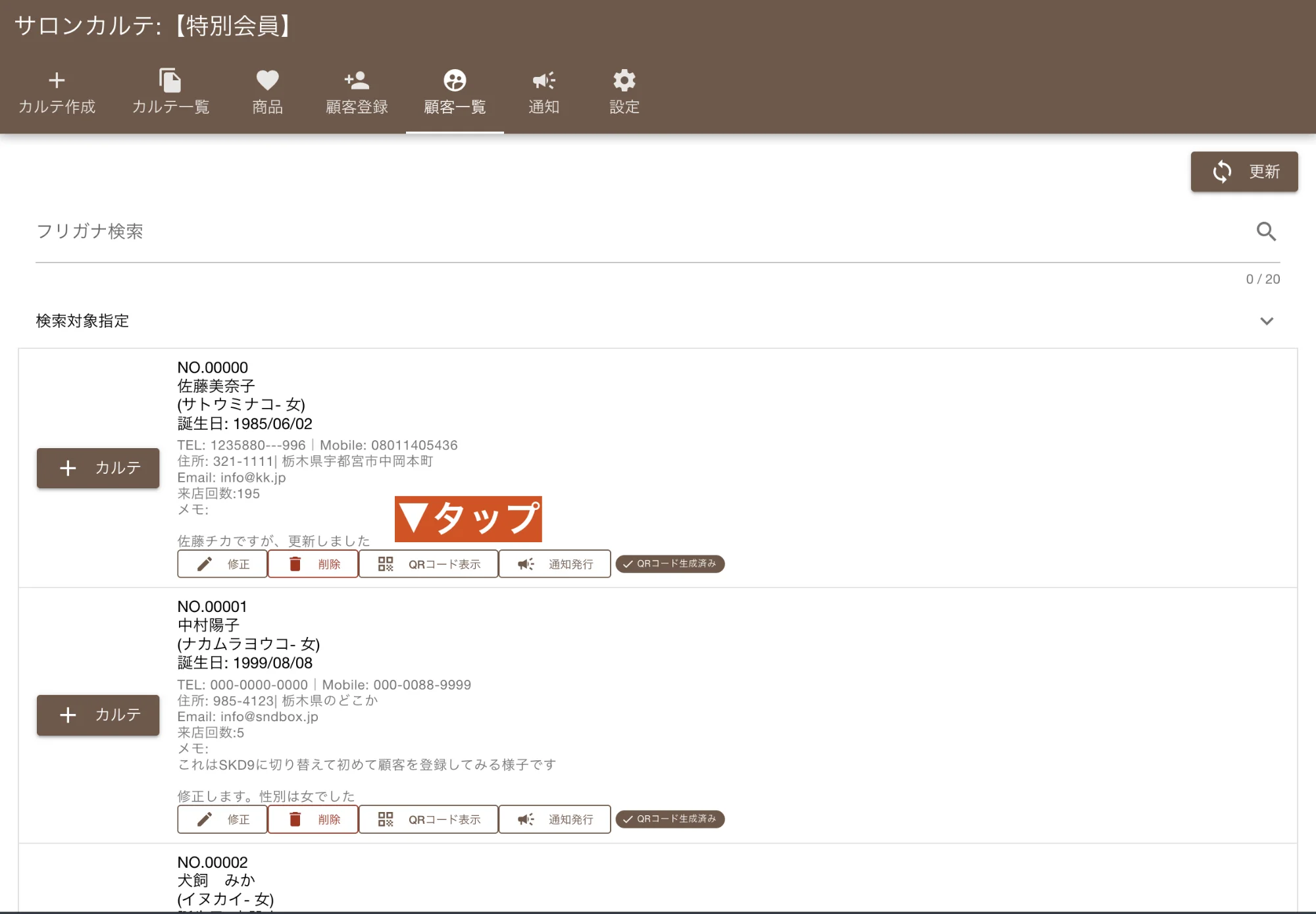Screen dimensions: 1316x914
Task: Click the megaphone icon for 通知
Action: pos(544,80)
